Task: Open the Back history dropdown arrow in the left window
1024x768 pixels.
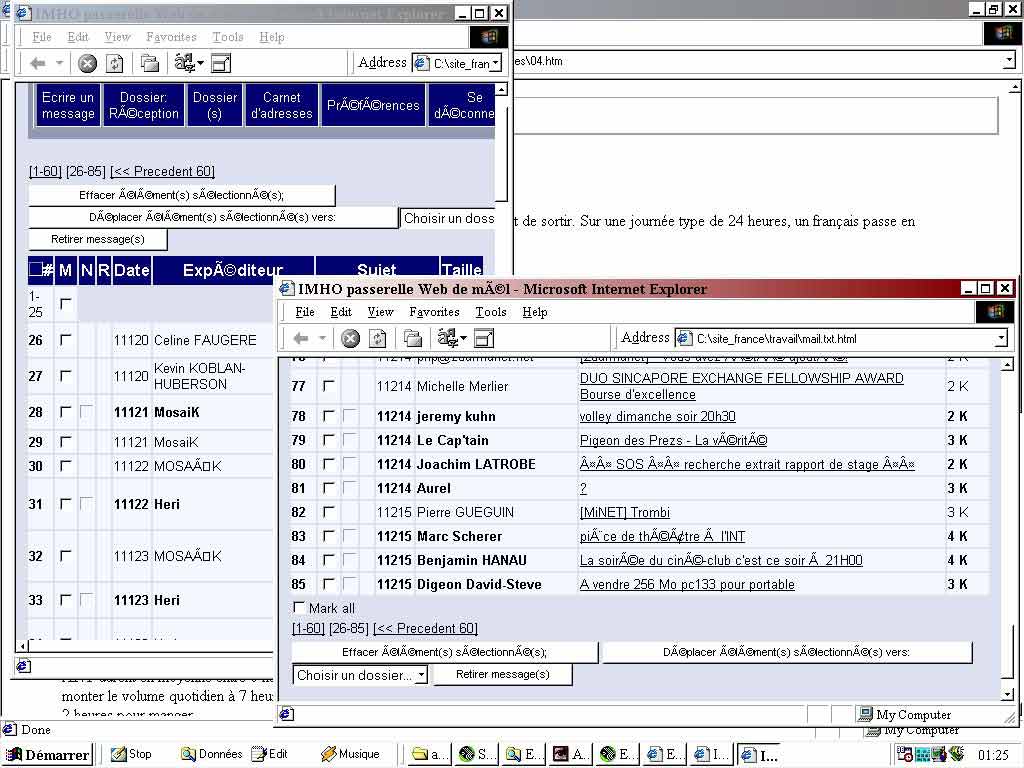Action: 59,63
